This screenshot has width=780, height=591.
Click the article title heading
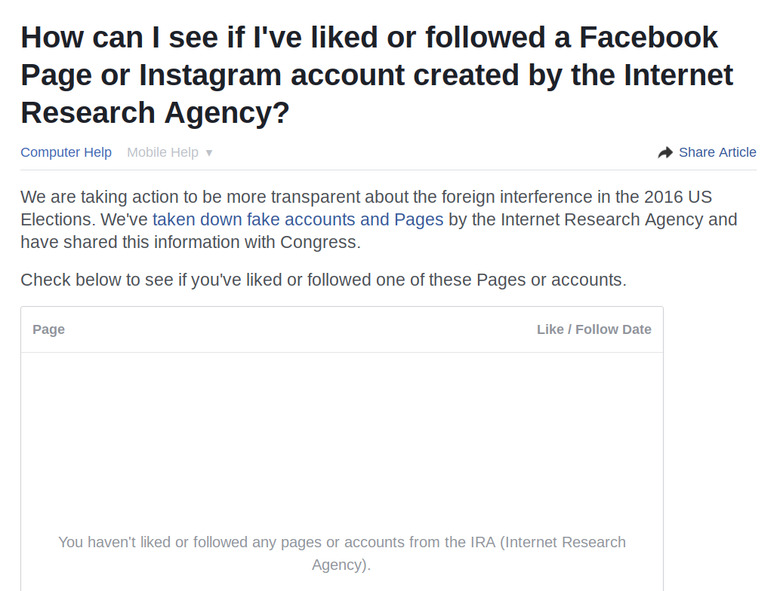pyautogui.click(x=376, y=75)
